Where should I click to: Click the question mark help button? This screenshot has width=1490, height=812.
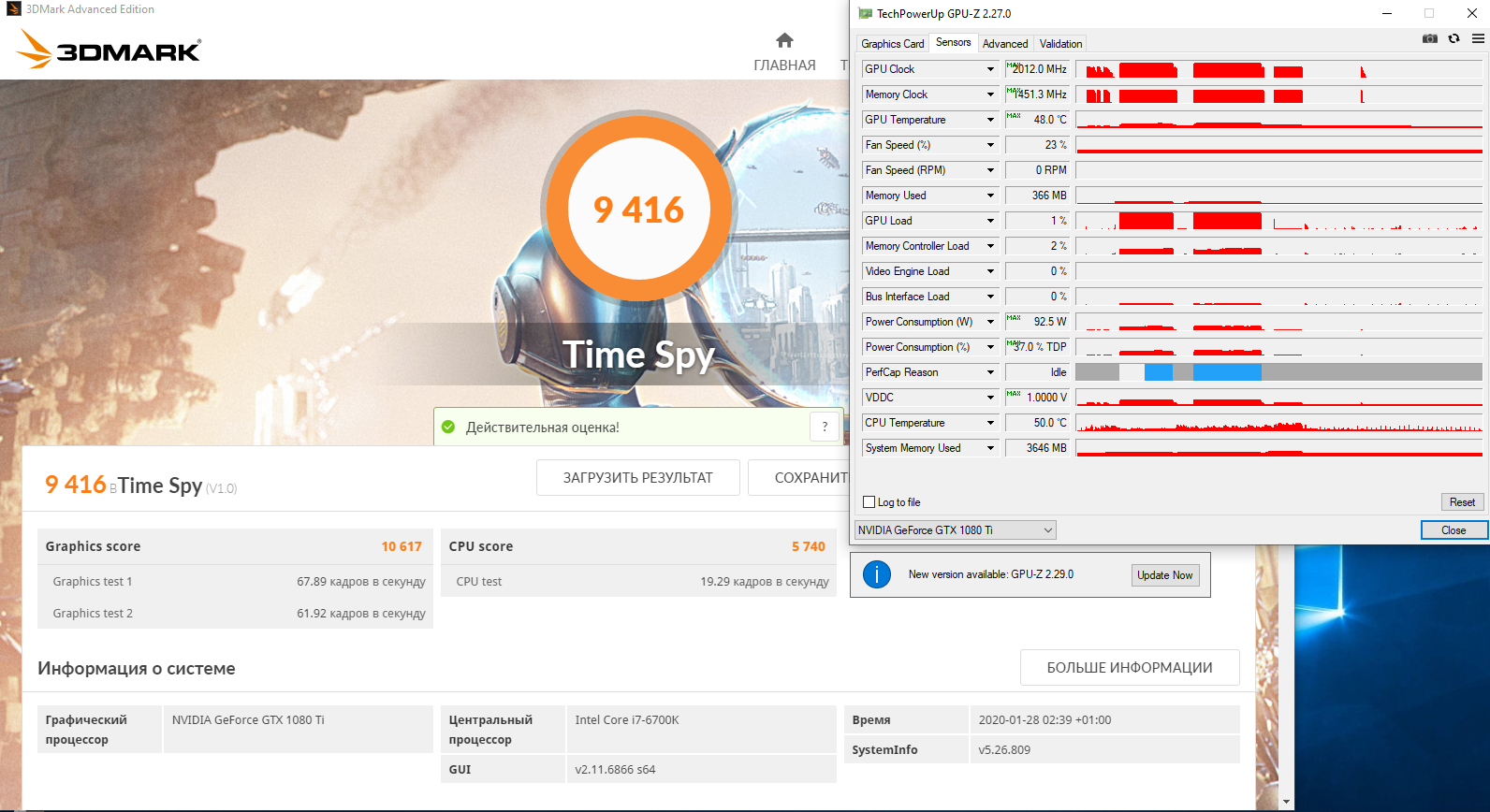(825, 427)
